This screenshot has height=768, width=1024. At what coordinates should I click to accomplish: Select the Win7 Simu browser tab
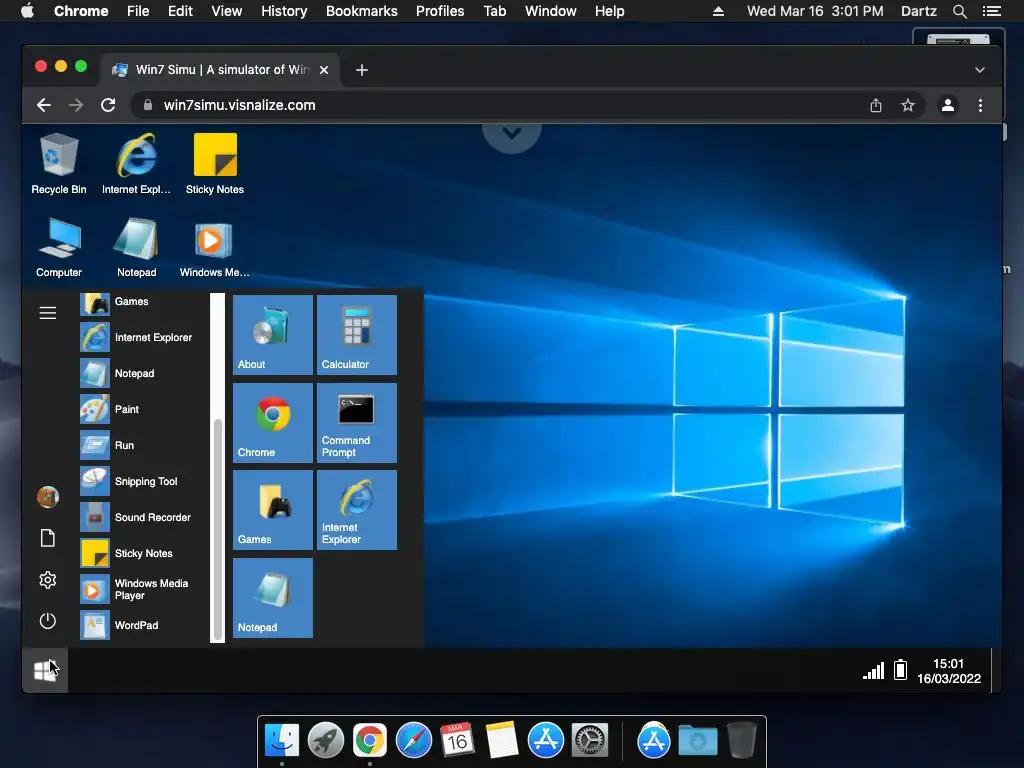point(220,70)
